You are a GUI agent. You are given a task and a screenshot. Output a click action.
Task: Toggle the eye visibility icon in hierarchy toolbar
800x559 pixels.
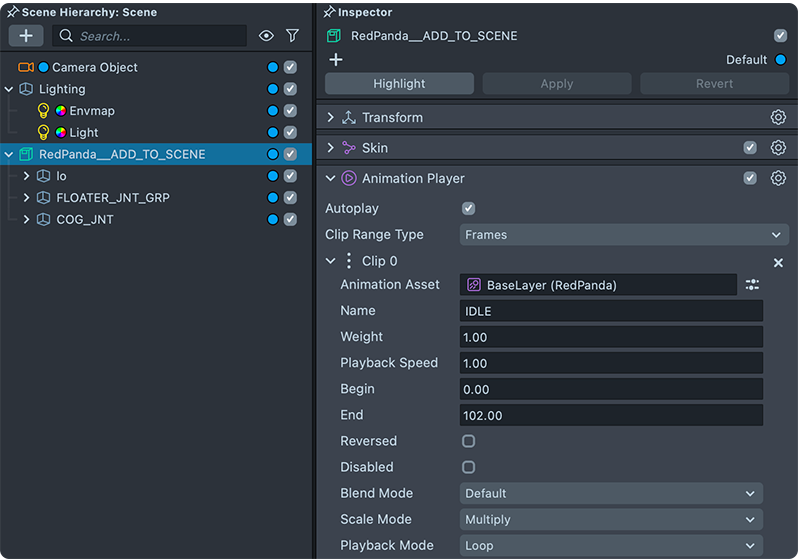tap(266, 36)
